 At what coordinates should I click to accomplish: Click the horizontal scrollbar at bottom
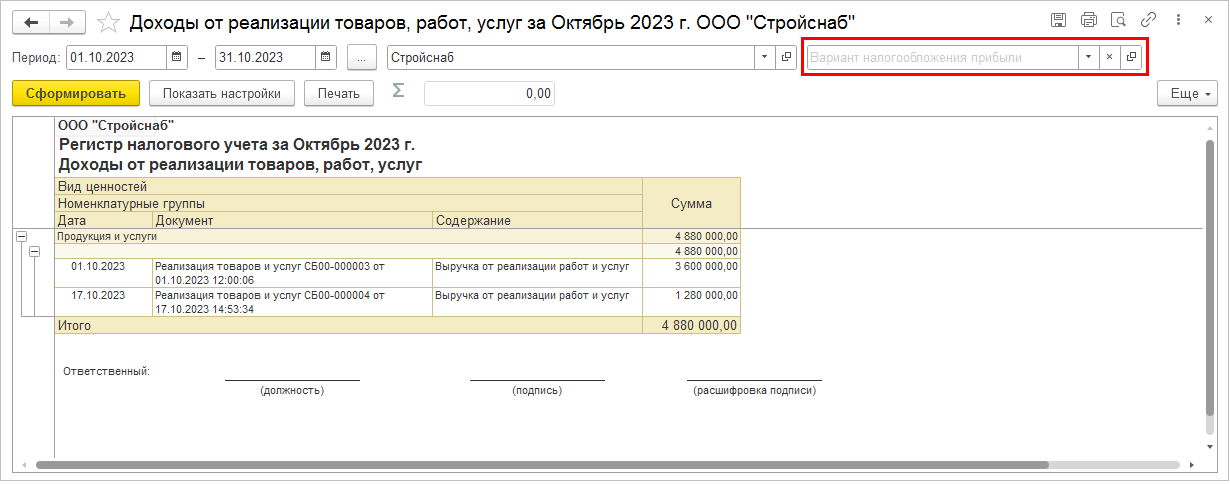[540, 465]
